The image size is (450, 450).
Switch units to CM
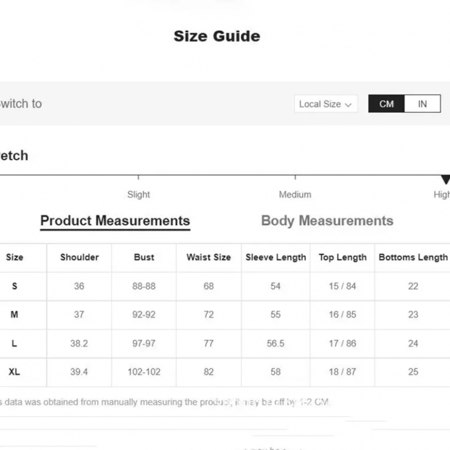(x=386, y=104)
